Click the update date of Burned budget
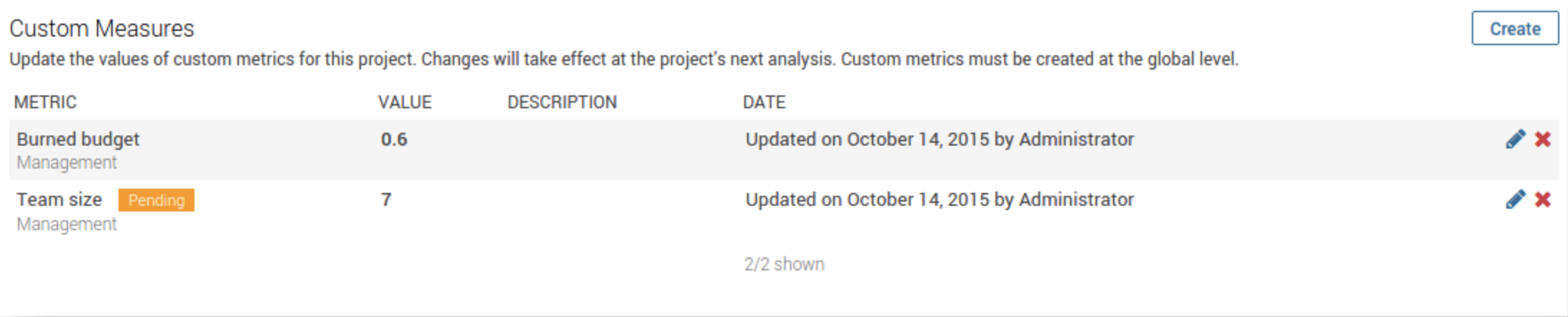Screen dimensions: 1568x317 point(939,139)
